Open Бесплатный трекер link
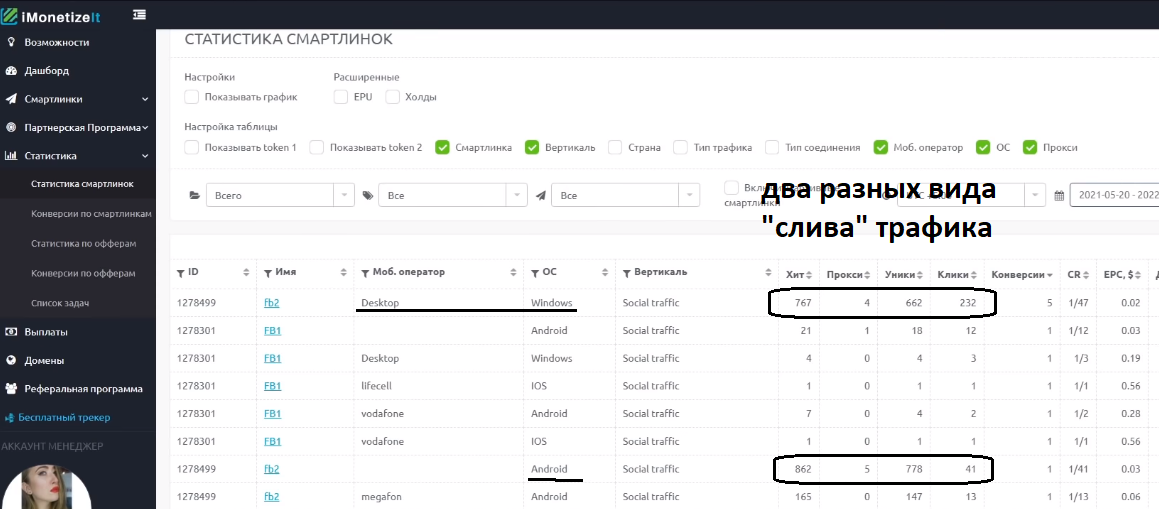 tap(64, 417)
